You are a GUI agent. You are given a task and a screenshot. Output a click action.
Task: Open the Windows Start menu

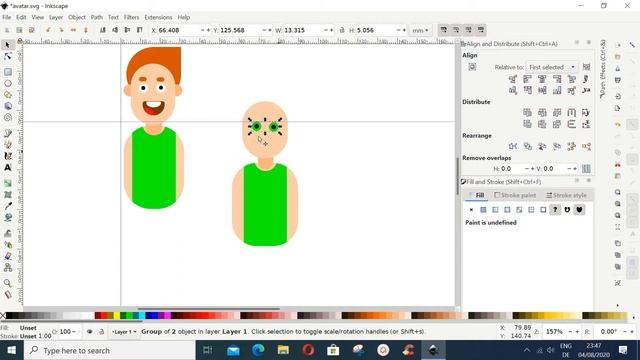pyautogui.click(x=11, y=350)
